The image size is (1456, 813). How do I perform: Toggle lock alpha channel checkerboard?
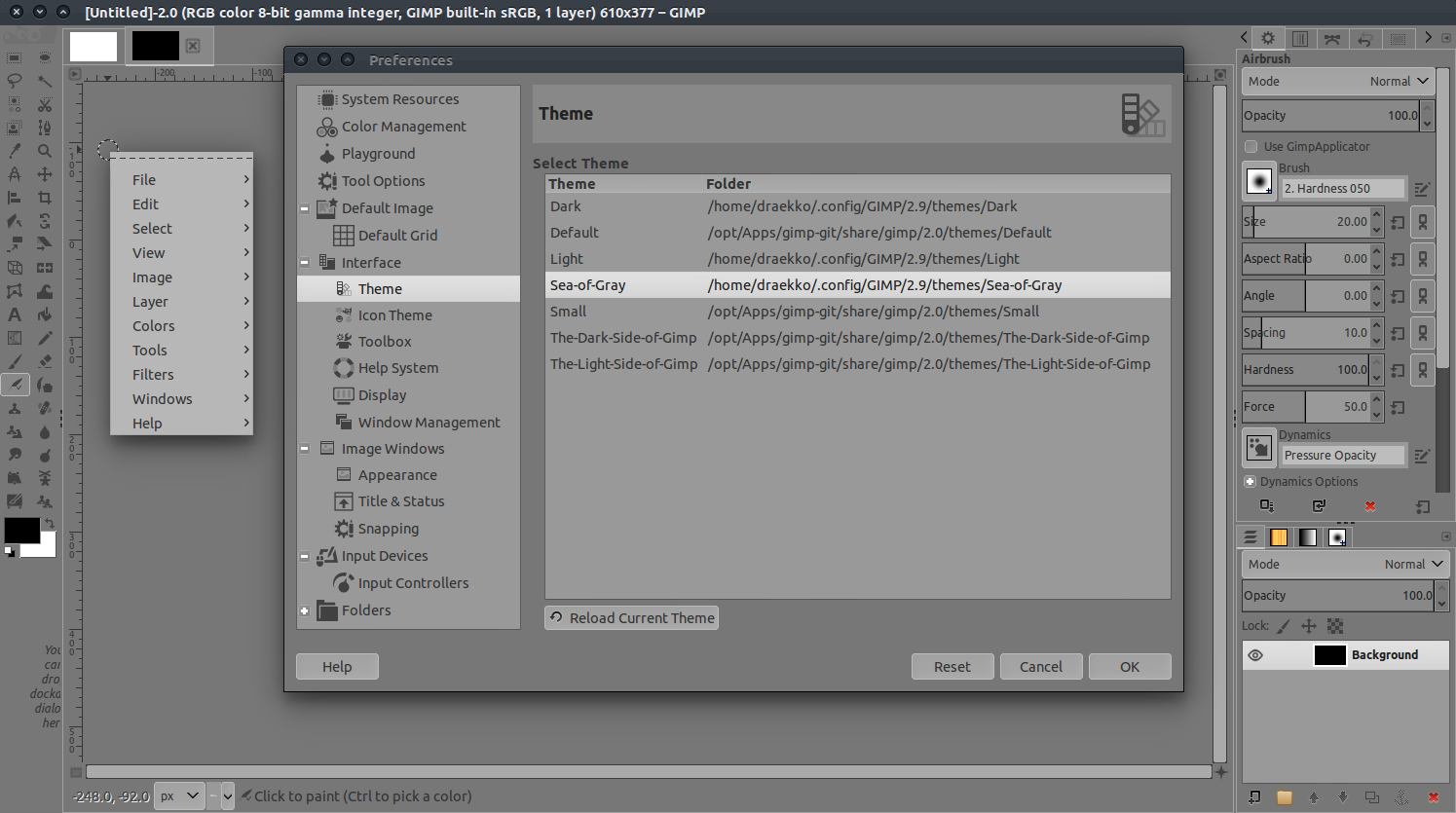(x=1335, y=626)
